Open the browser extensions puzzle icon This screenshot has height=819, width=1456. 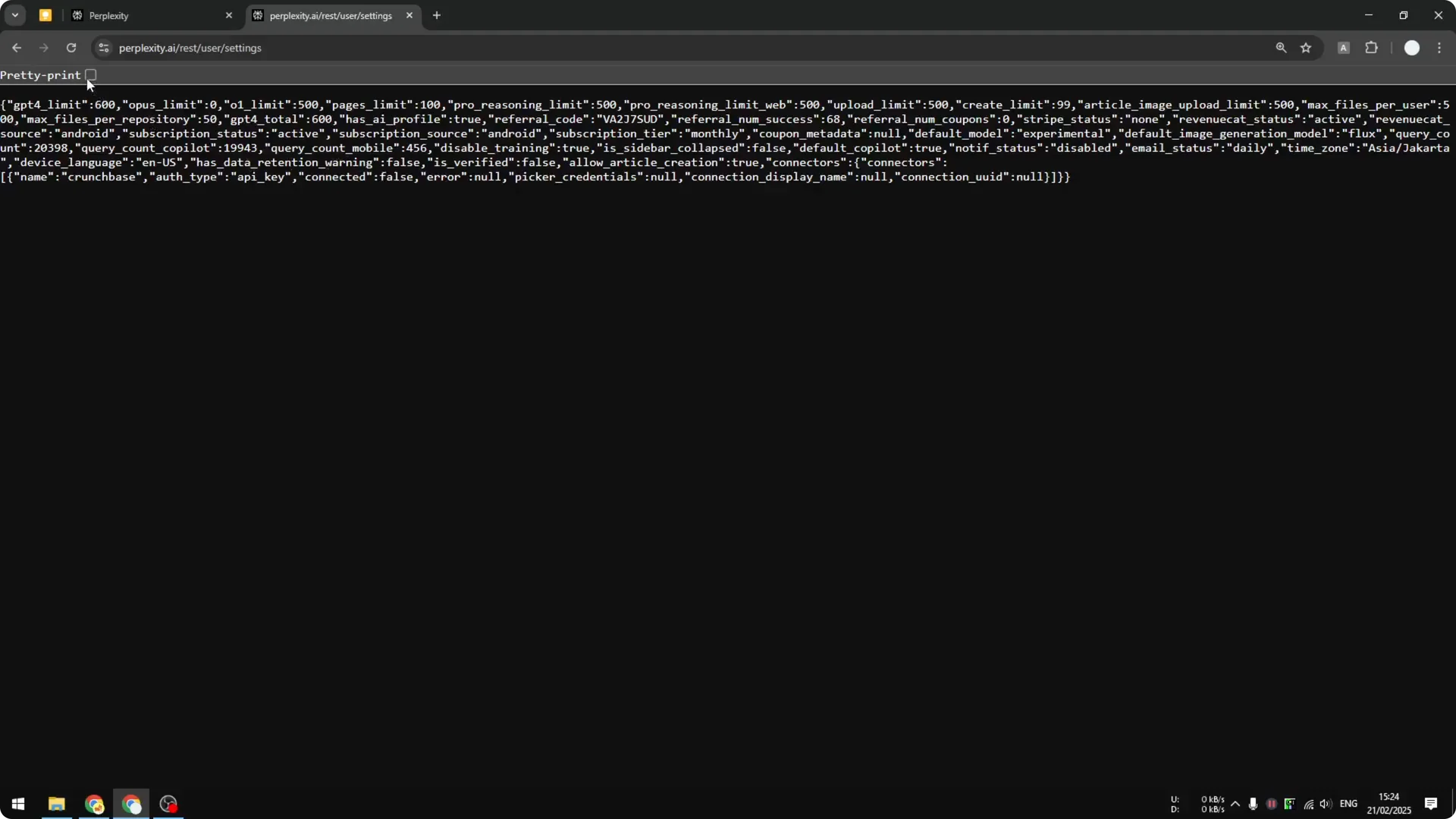coord(1373,48)
